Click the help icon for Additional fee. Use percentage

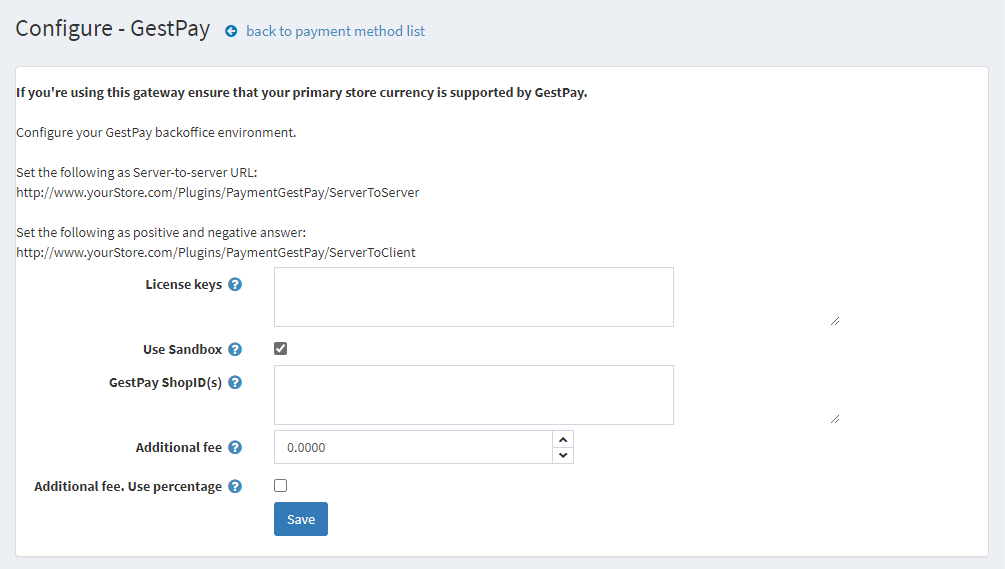235,487
